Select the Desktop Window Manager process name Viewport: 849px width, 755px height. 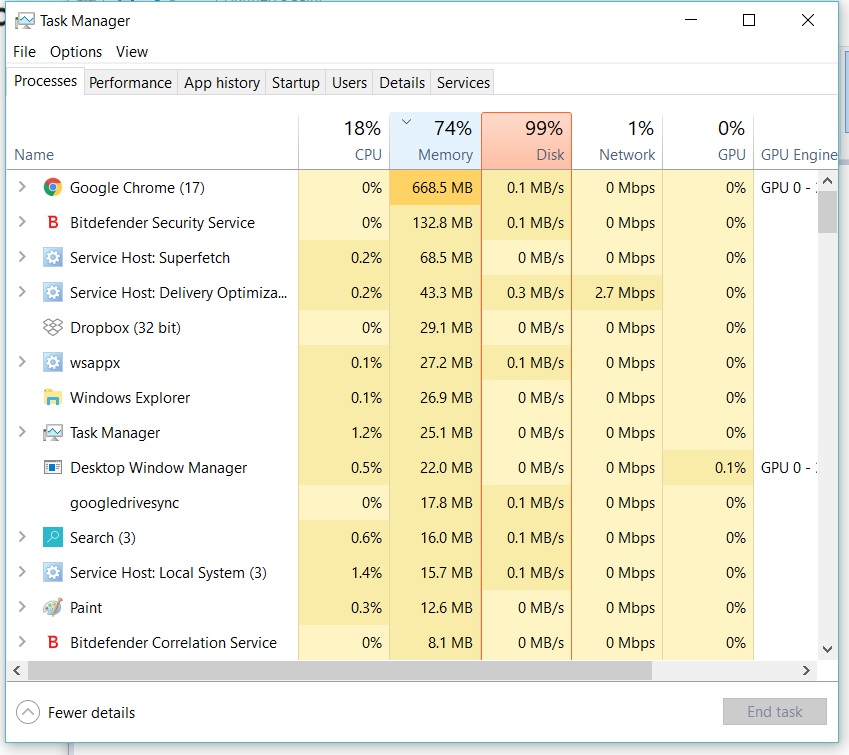tap(159, 467)
